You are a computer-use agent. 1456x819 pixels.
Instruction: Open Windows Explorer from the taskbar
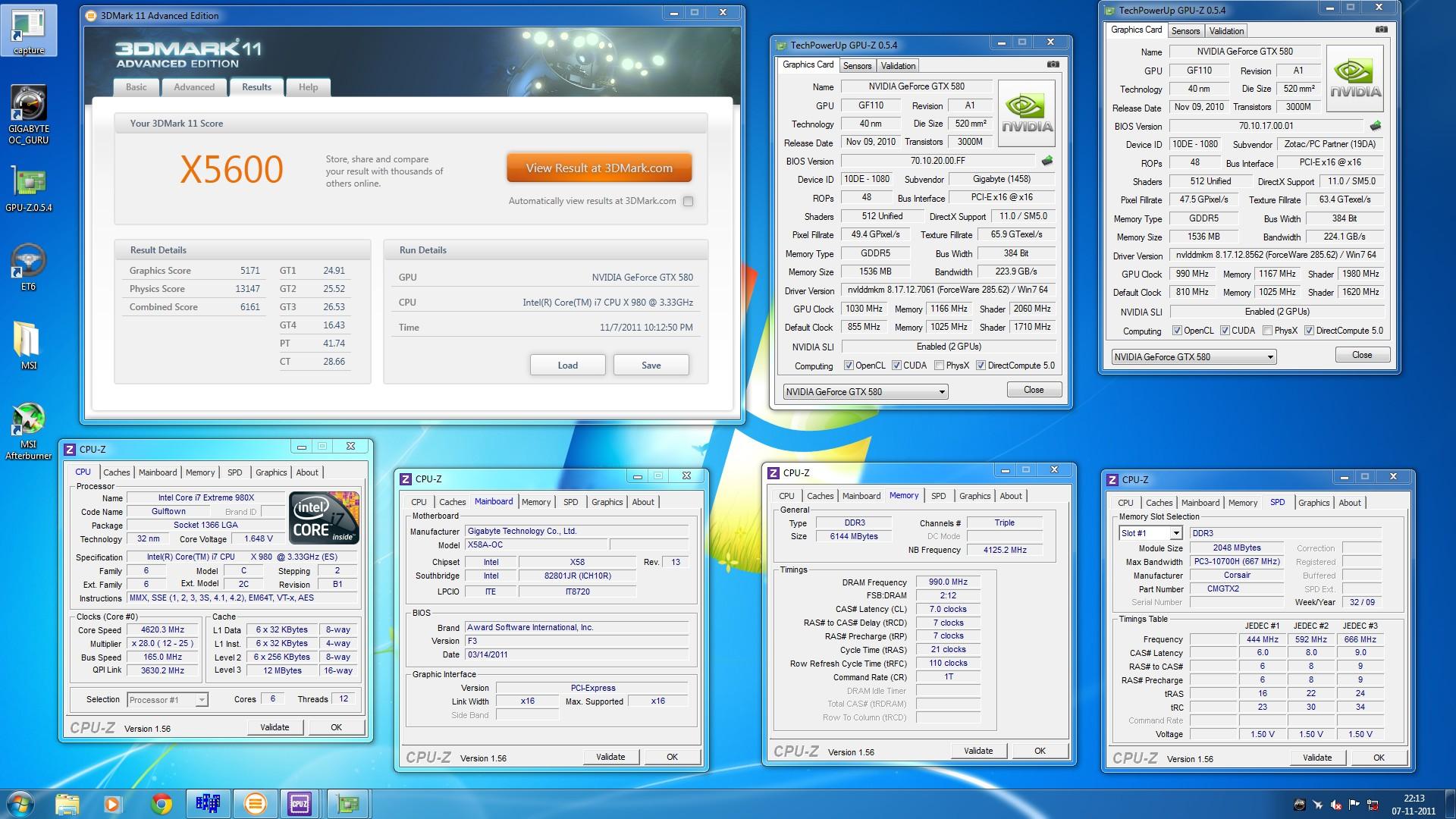tap(67, 803)
